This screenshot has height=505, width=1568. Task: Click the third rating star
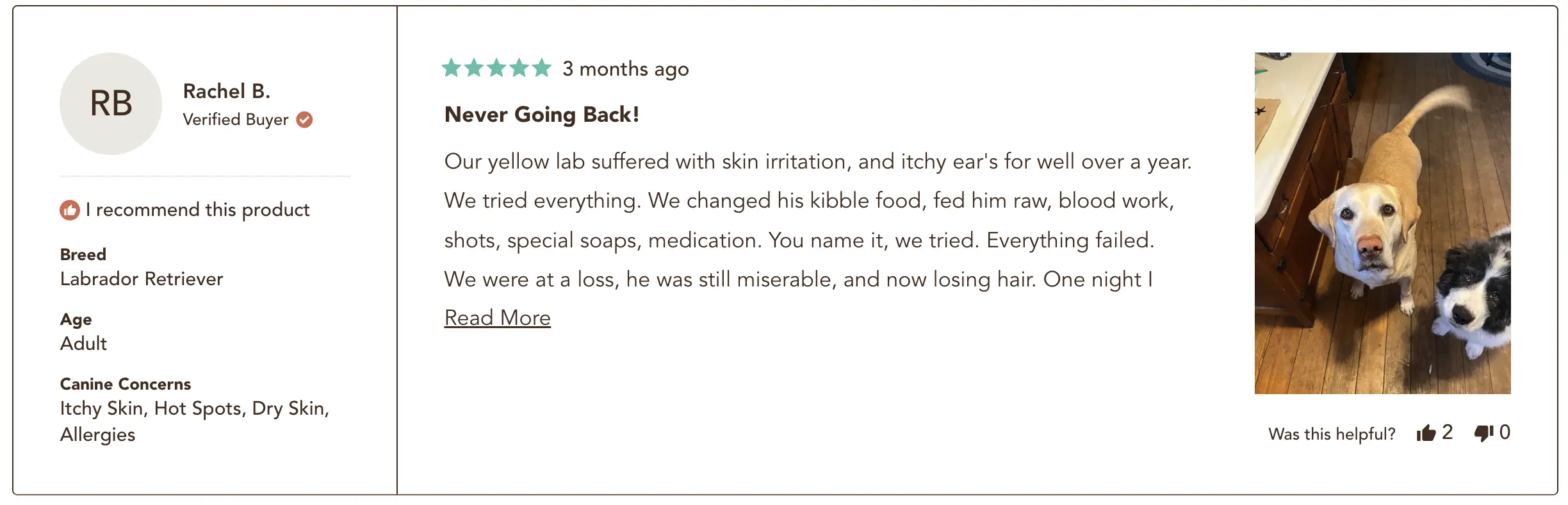496,68
